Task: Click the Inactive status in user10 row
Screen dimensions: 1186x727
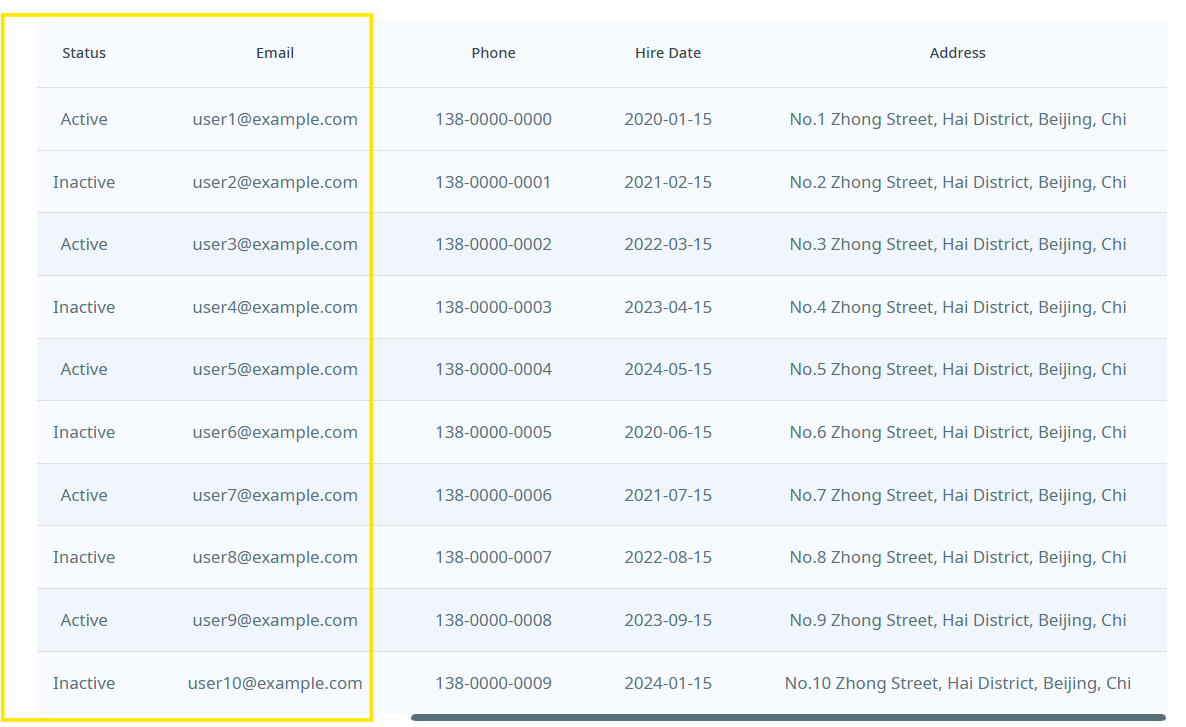Action: coord(84,683)
